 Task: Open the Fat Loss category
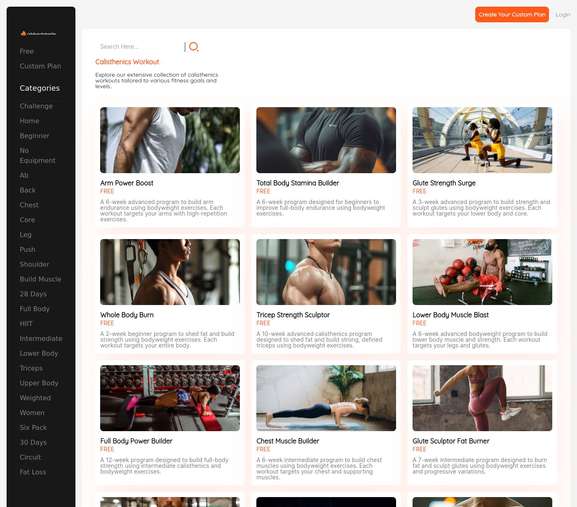coord(33,472)
